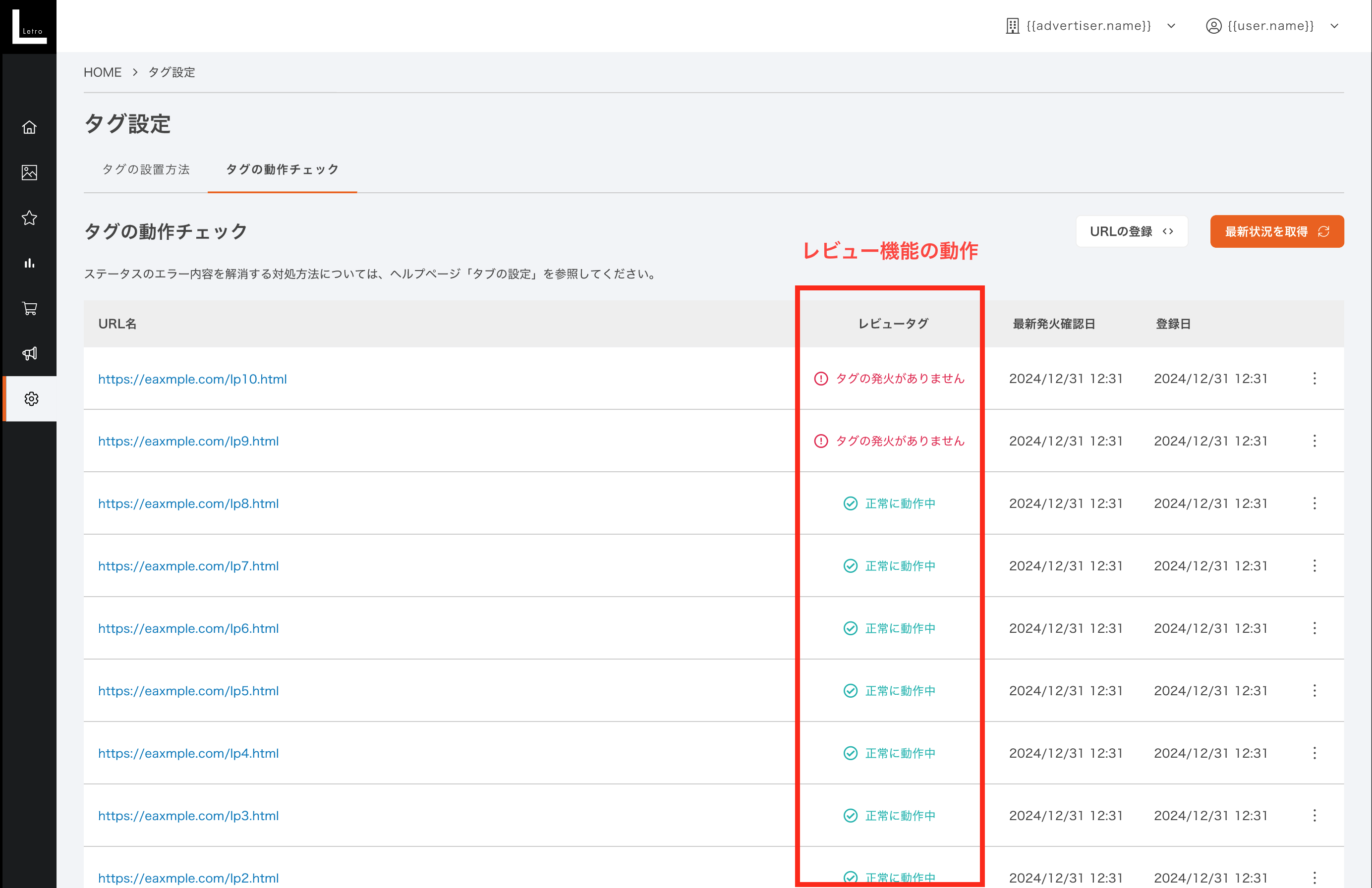Click the shopping cart sidebar icon

pyautogui.click(x=29, y=308)
